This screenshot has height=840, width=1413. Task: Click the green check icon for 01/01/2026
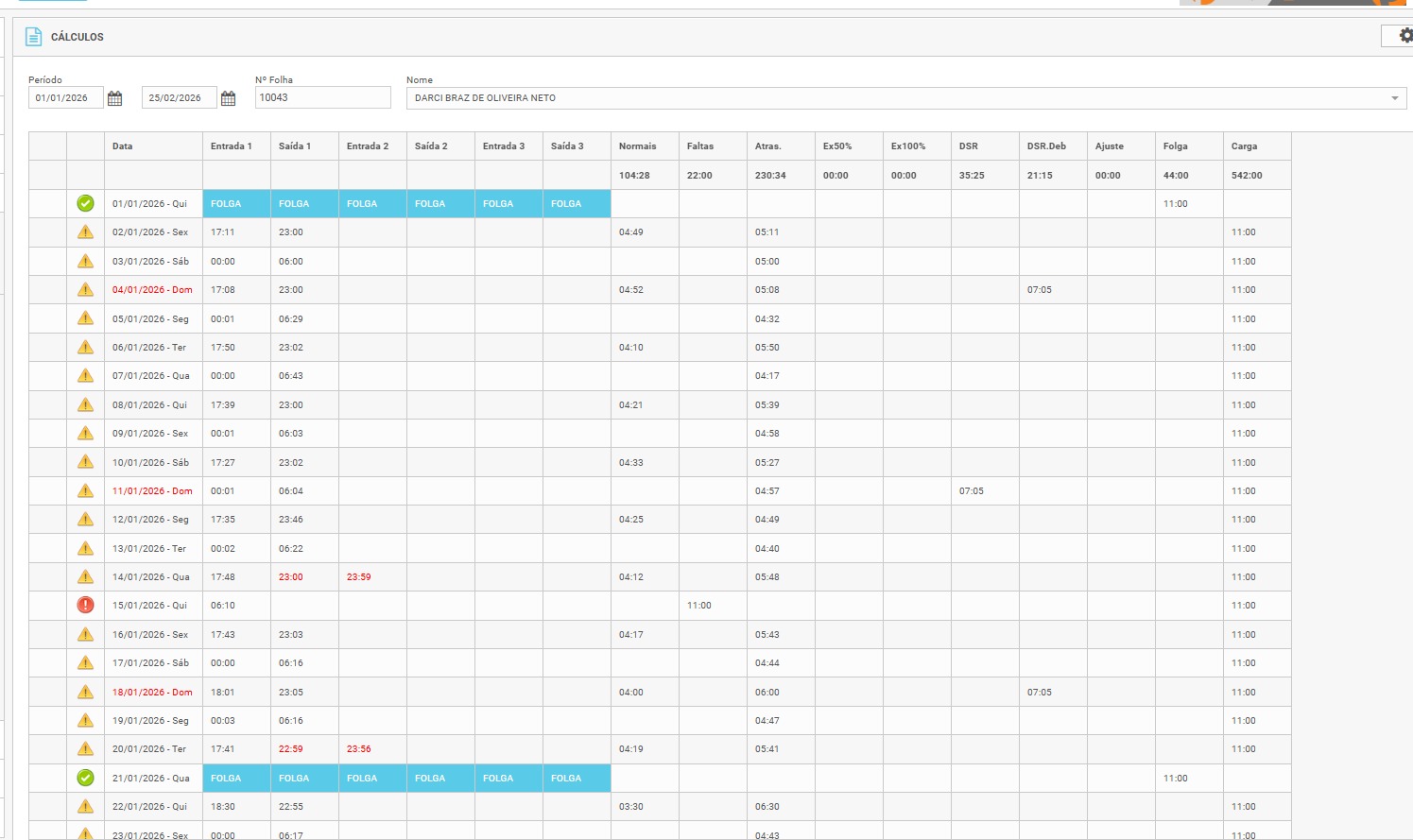(85, 203)
